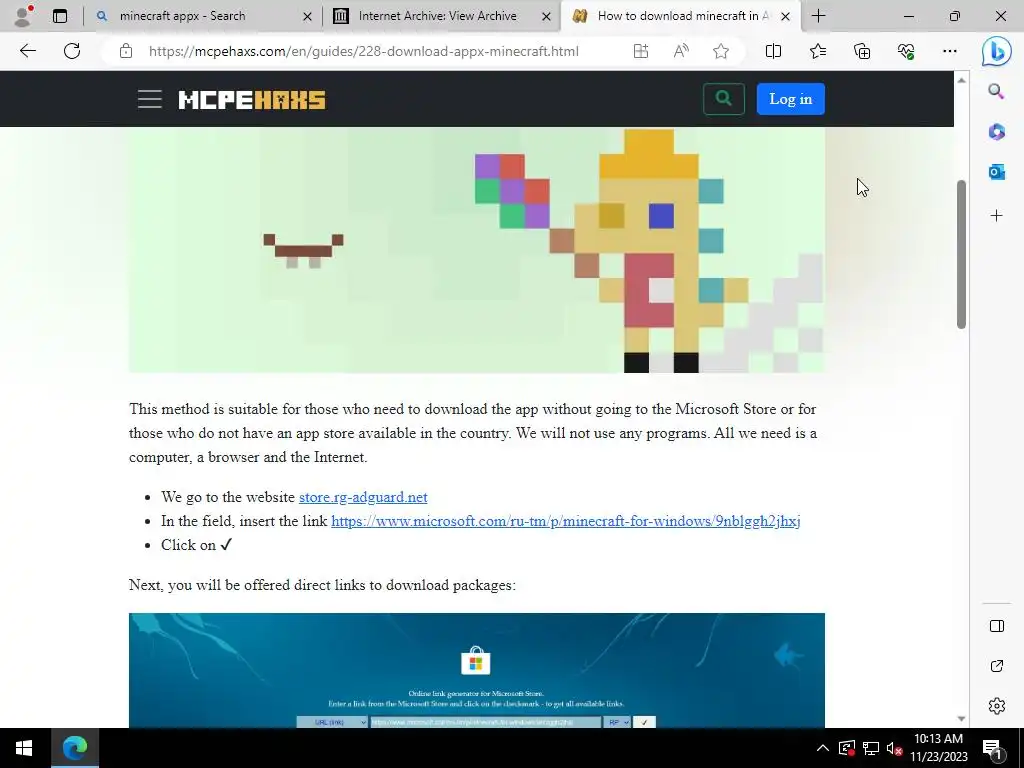Click the Log in button
This screenshot has width=1024, height=768.
[790, 99]
